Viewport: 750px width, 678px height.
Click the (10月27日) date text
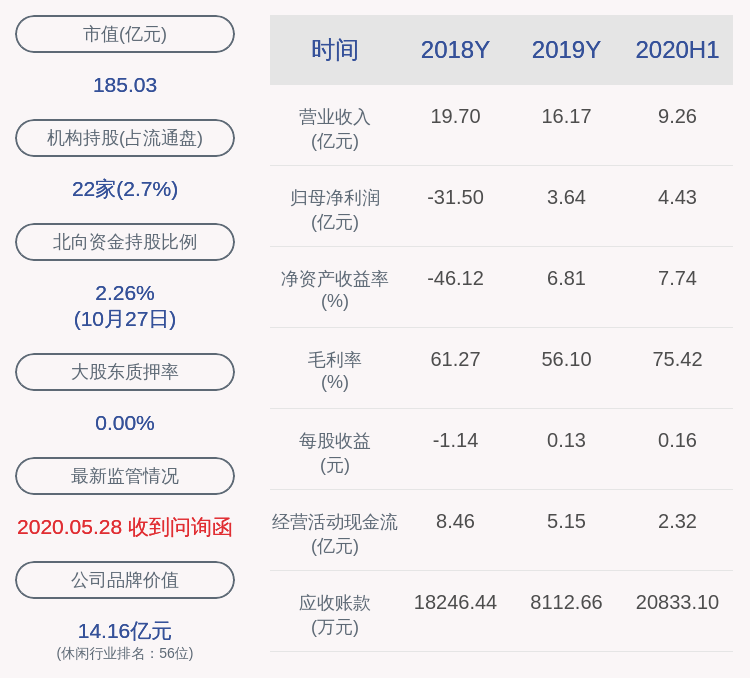click(x=125, y=319)
